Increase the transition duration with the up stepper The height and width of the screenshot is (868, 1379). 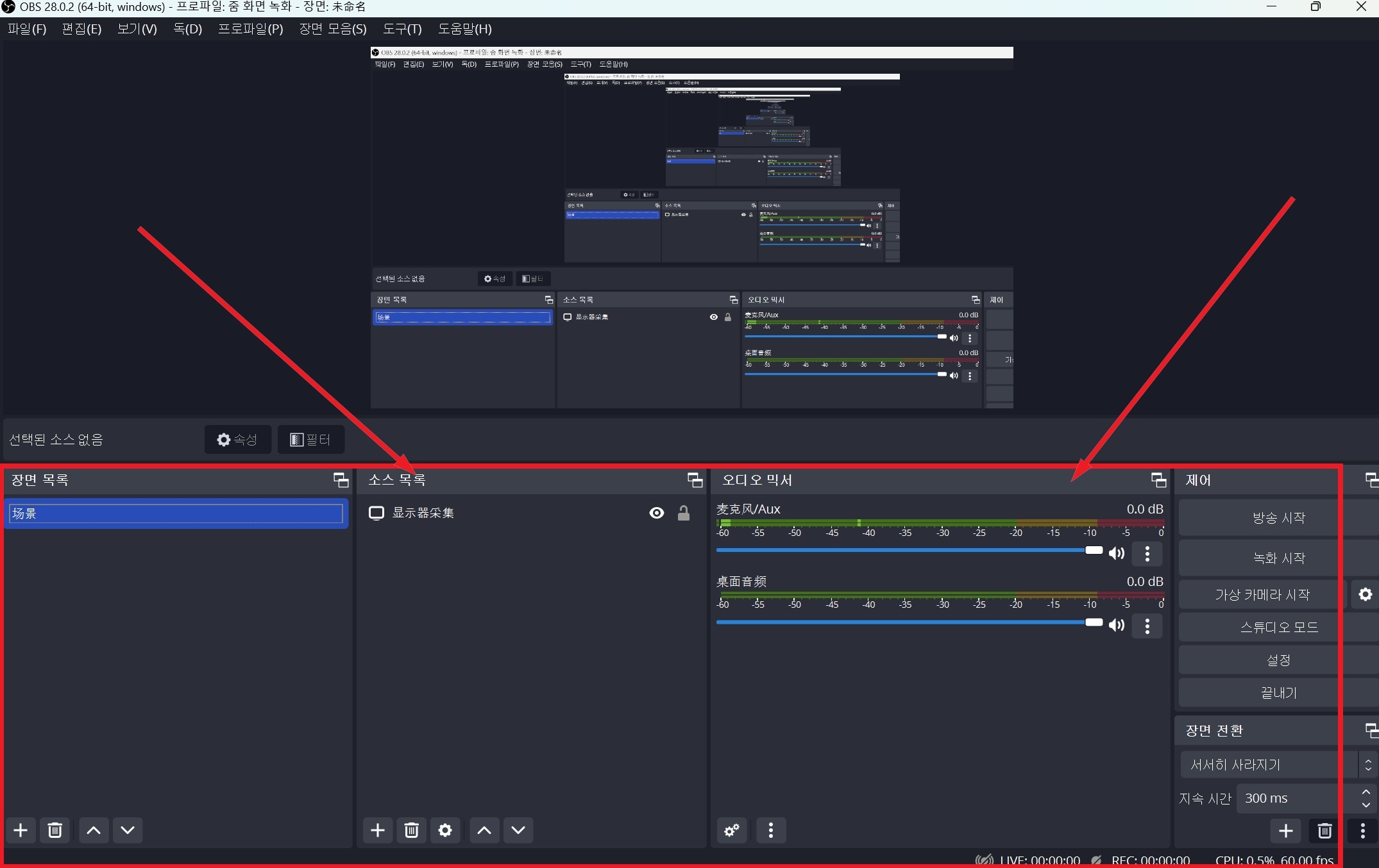pos(1366,792)
